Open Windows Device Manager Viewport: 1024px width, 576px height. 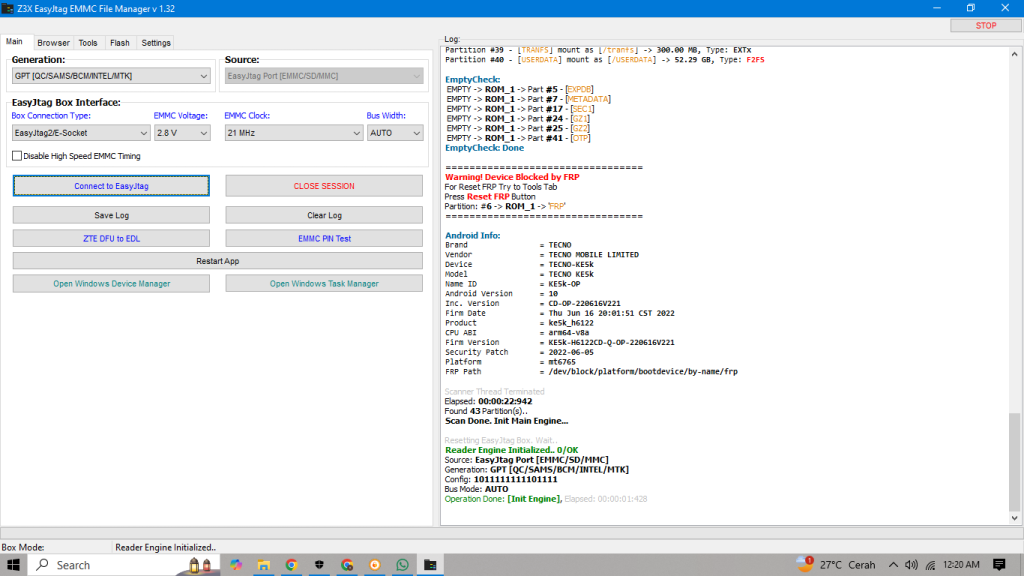tap(111, 283)
